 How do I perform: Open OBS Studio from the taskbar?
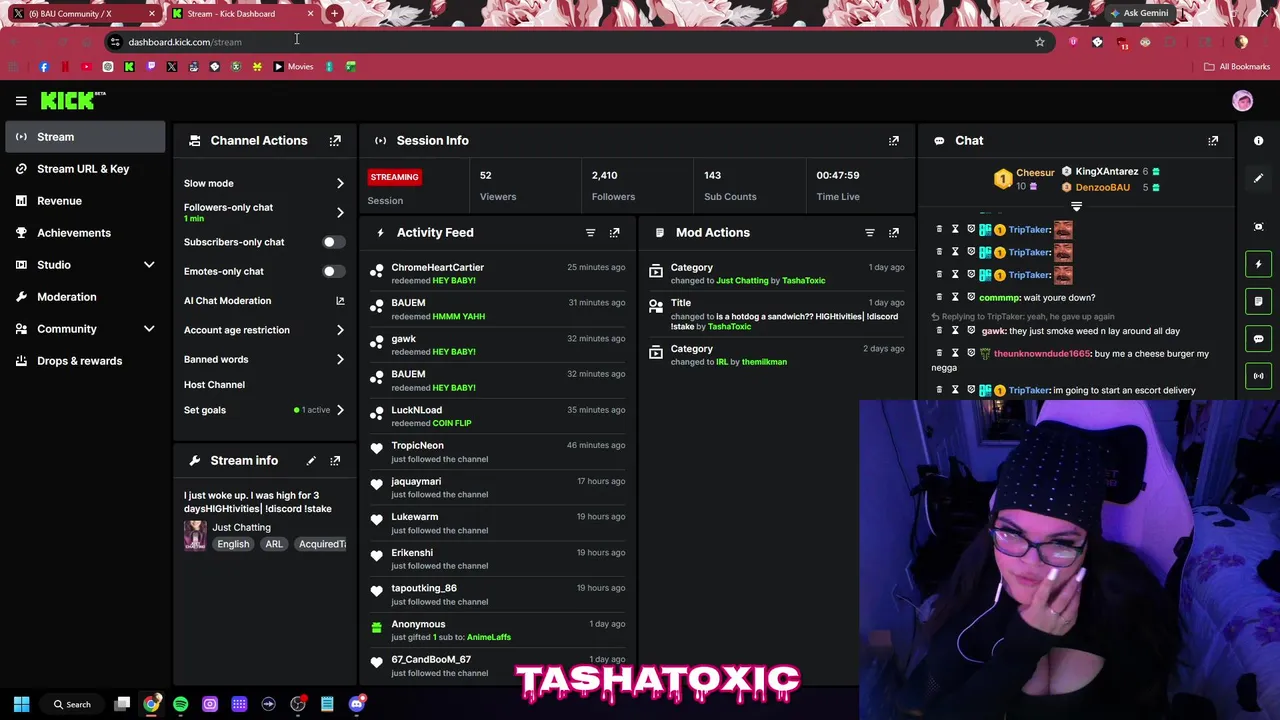click(x=298, y=704)
